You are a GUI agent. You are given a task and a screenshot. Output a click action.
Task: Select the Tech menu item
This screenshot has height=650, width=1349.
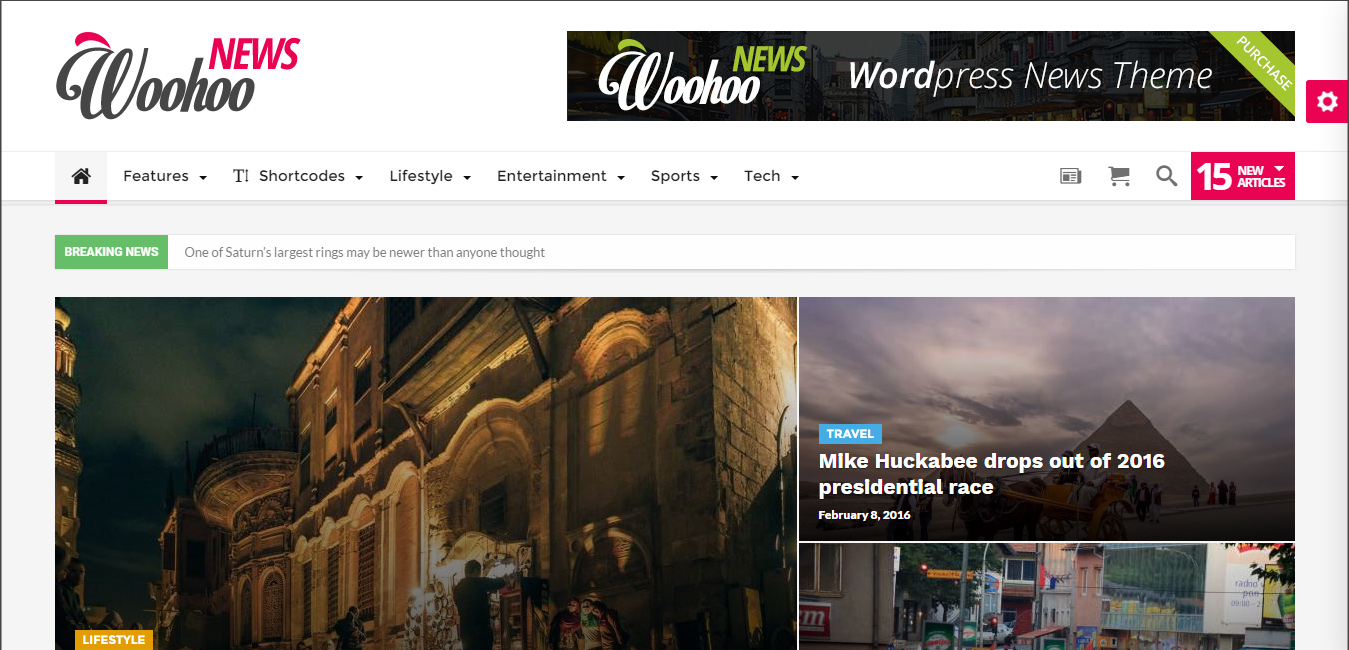tap(762, 176)
